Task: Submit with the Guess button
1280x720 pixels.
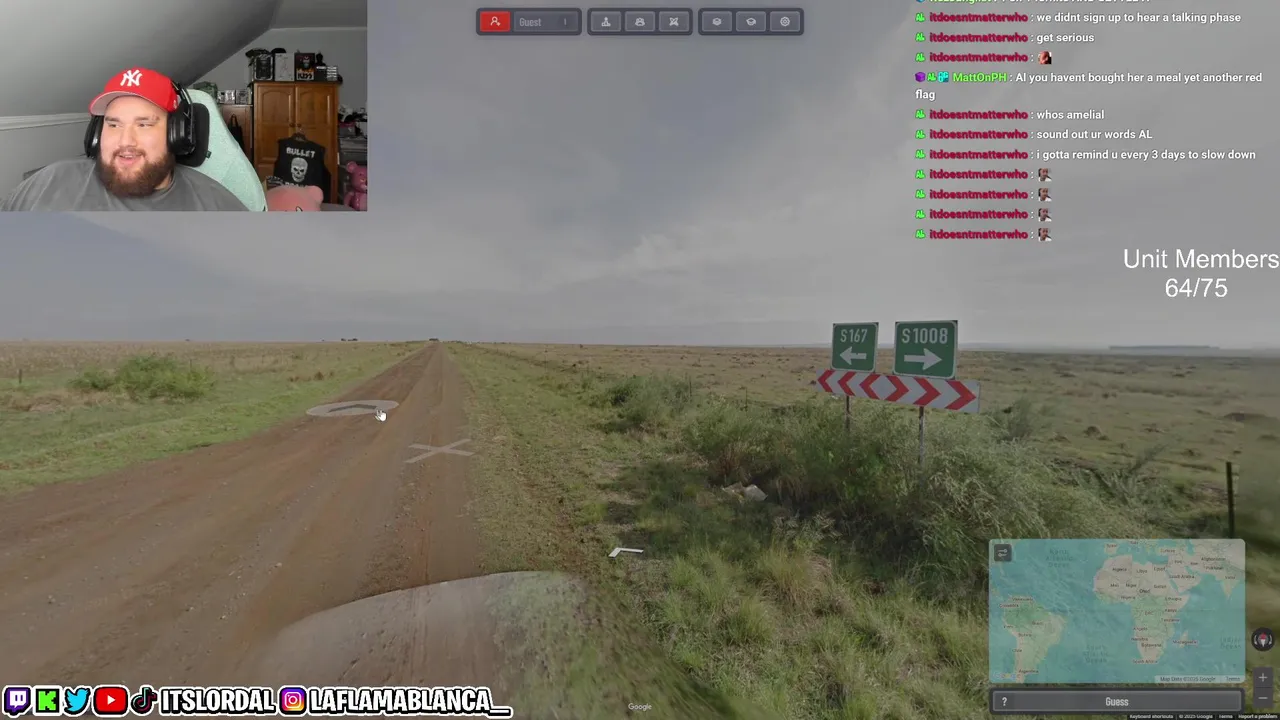Action: [1117, 702]
